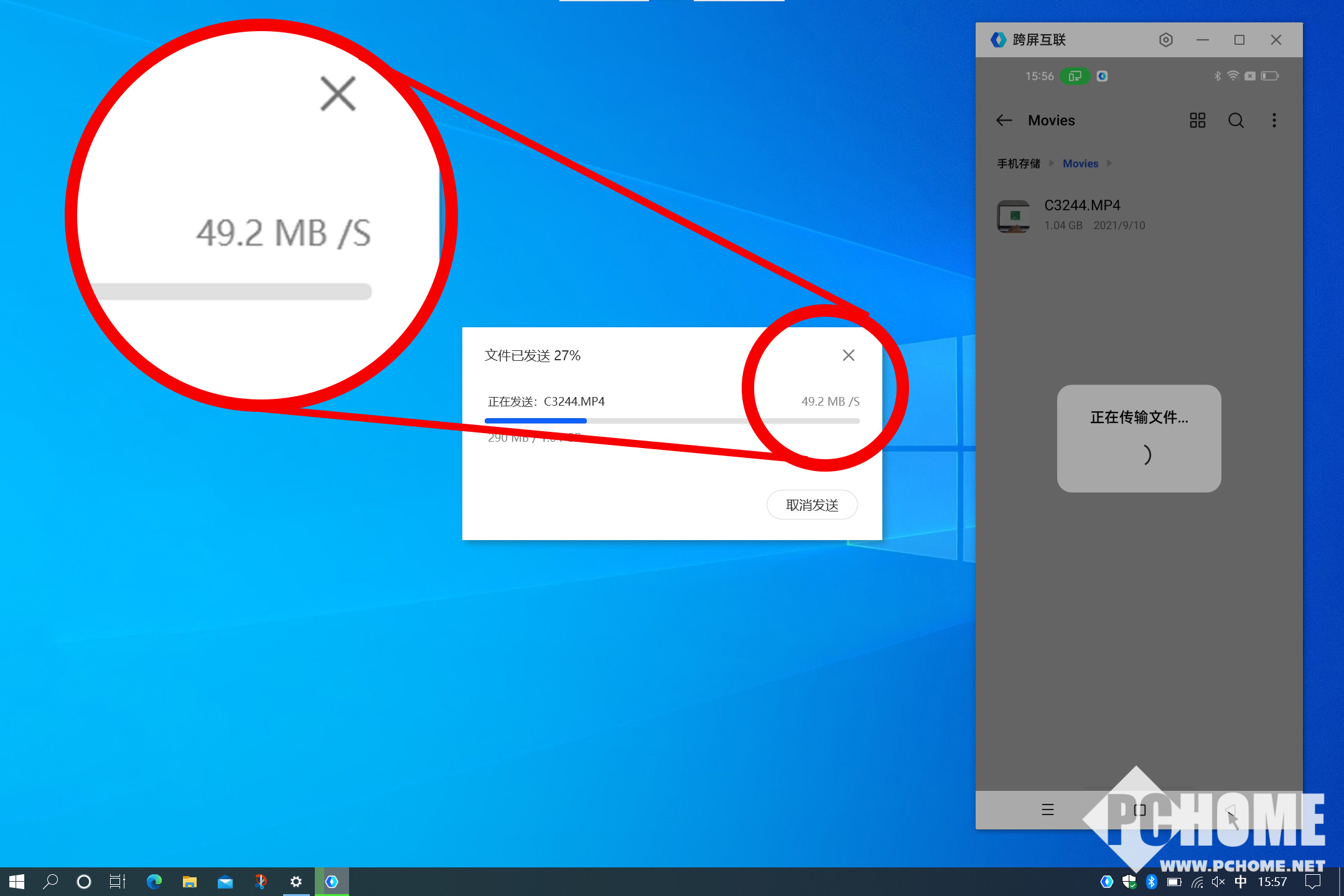Open the C3244.MP4 video thumbnail
The width and height of the screenshot is (1344, 896).
coord(1014,216)
